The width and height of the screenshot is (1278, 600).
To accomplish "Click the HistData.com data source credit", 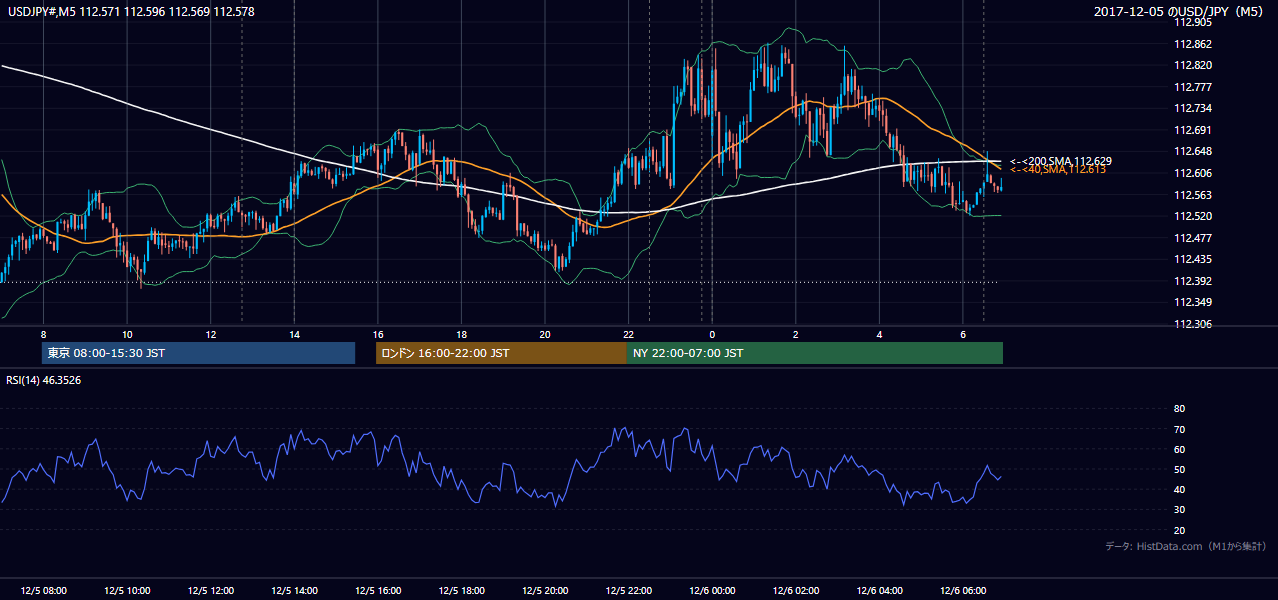I will pos(1186,546).
